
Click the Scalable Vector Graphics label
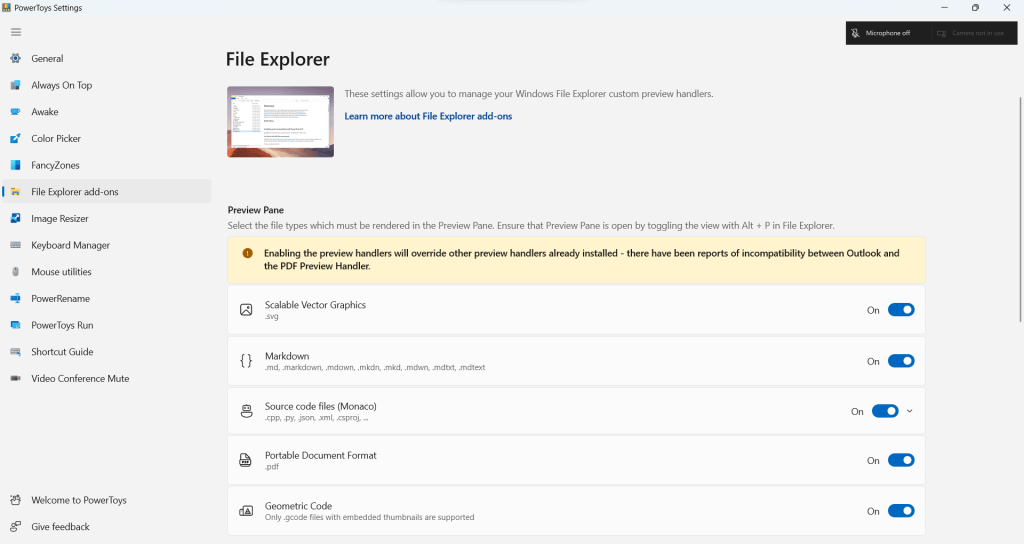pos(315,305)
